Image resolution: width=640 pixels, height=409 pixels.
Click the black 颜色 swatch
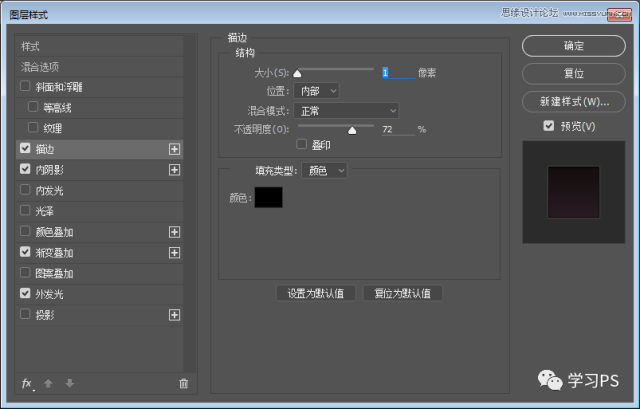268,198
